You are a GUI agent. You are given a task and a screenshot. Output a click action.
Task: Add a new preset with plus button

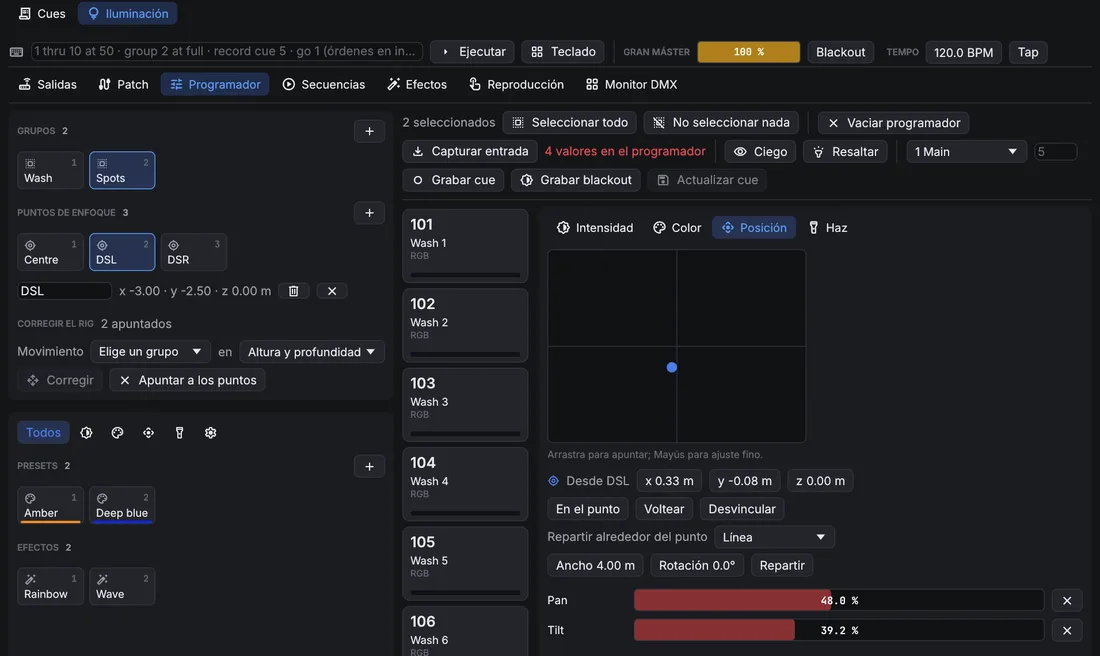point(369,467)
